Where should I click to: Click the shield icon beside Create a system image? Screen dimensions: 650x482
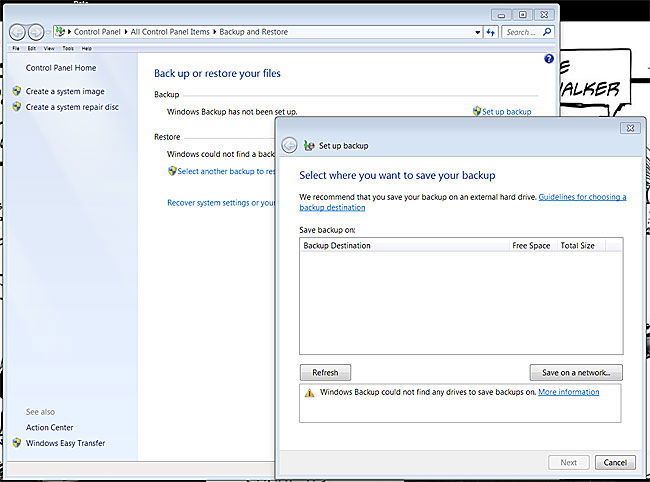click(17, 91)
